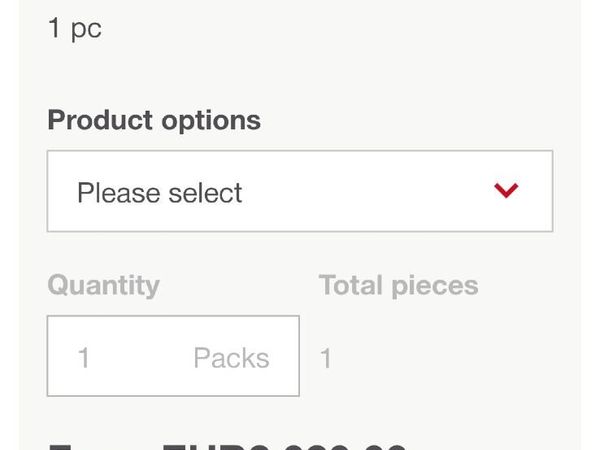This screenshot has height=450, width=600.
Task: Click the "Product options" heading
Action: click(154, 120)
